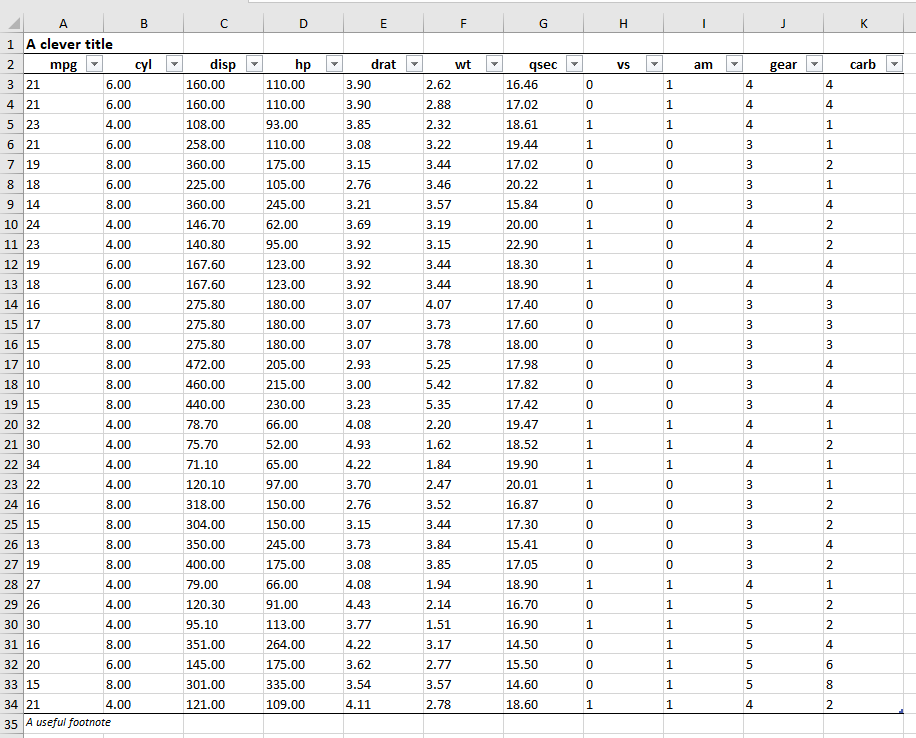Select the row 10 header

coord(11,224)
